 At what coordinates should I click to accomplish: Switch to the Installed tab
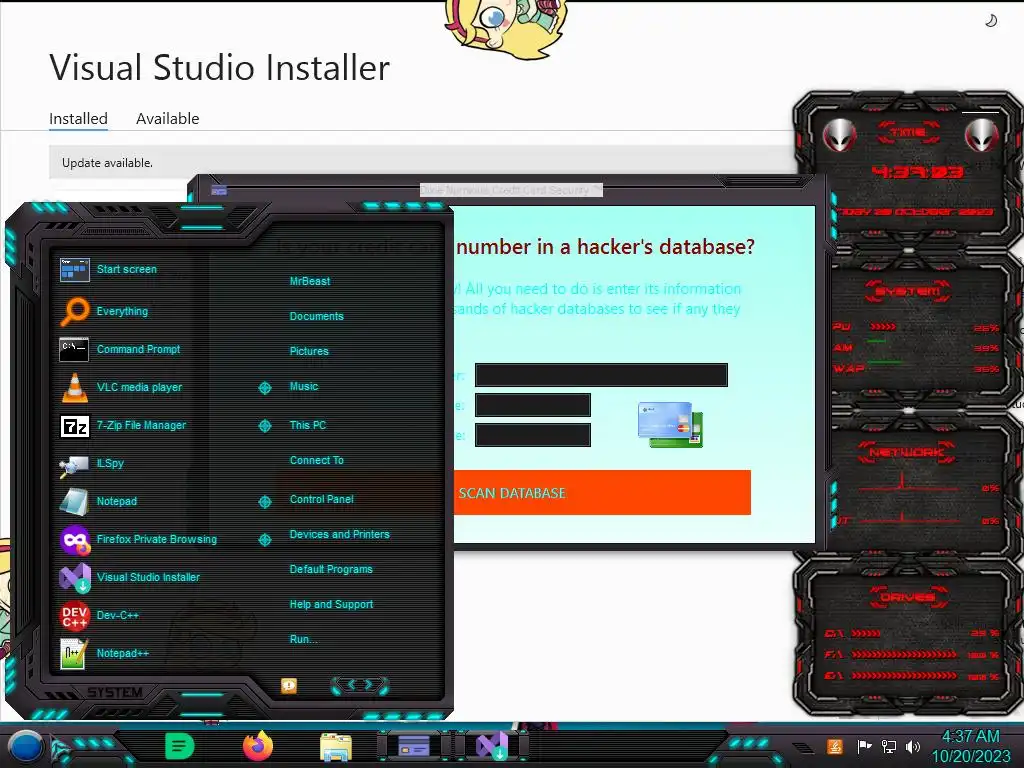(x=78, y=119)
